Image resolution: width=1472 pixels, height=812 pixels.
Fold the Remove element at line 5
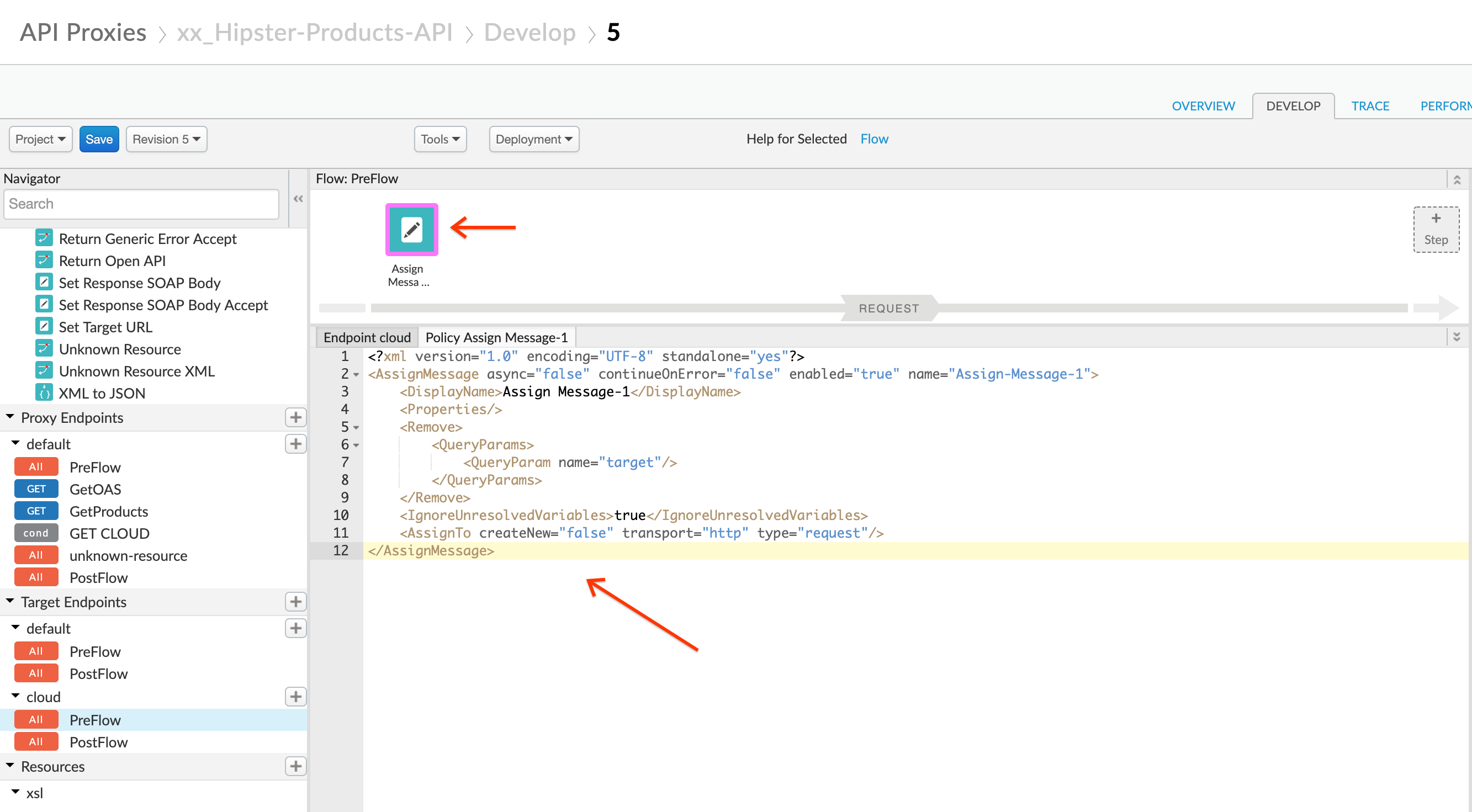coord(356,427)
